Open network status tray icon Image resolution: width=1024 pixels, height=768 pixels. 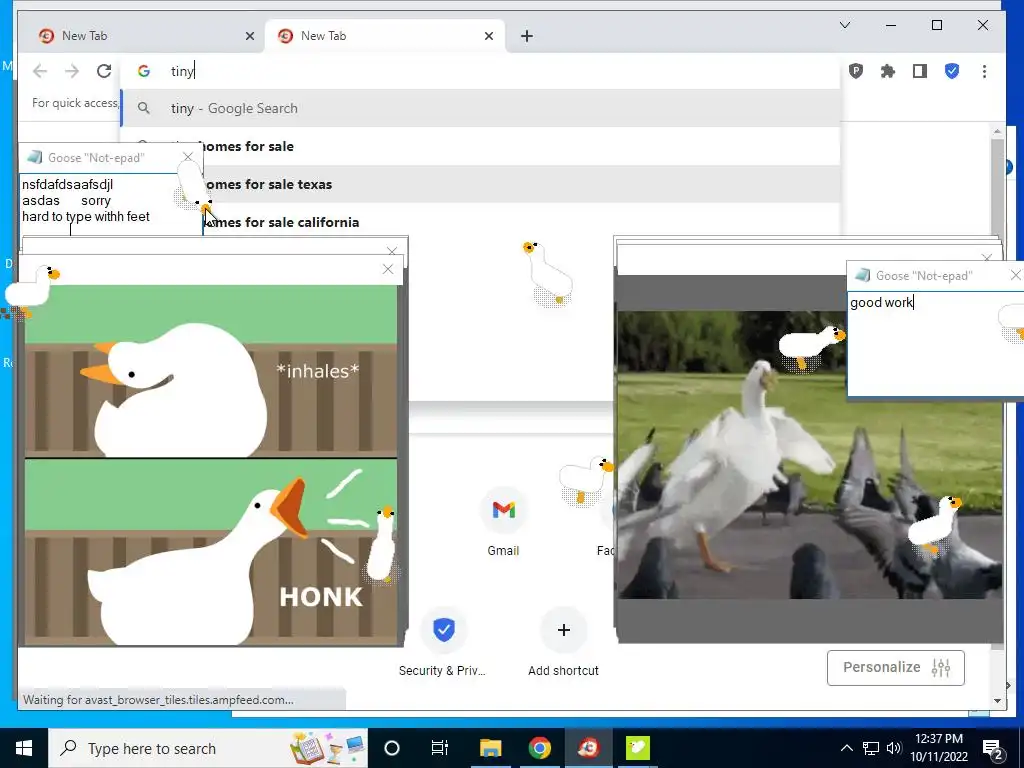[x=871, y=748]
